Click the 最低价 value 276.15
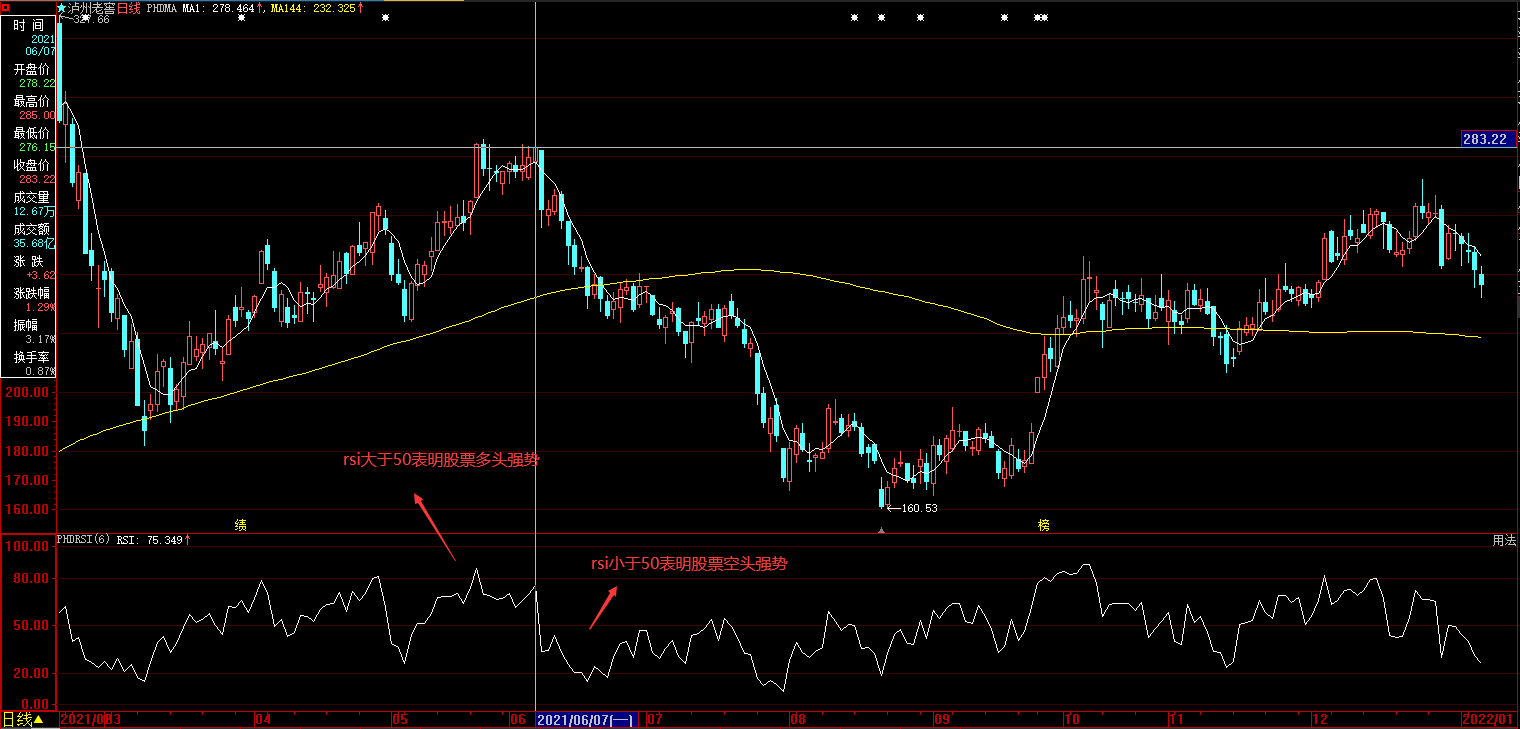The height and width of the screenshot is (729, 1520). click(x=37, y=147)
